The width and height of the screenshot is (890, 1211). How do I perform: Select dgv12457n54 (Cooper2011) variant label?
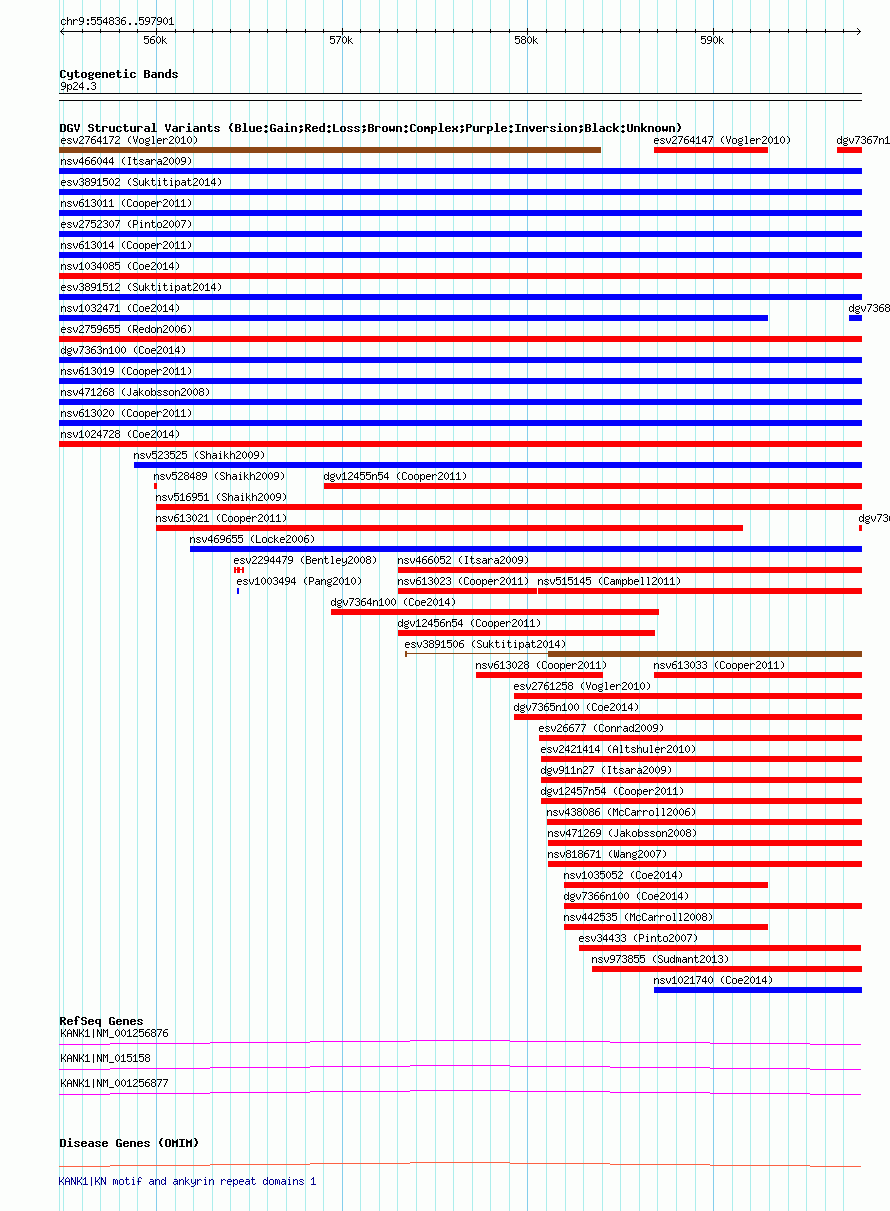click(x=612, y=791)
